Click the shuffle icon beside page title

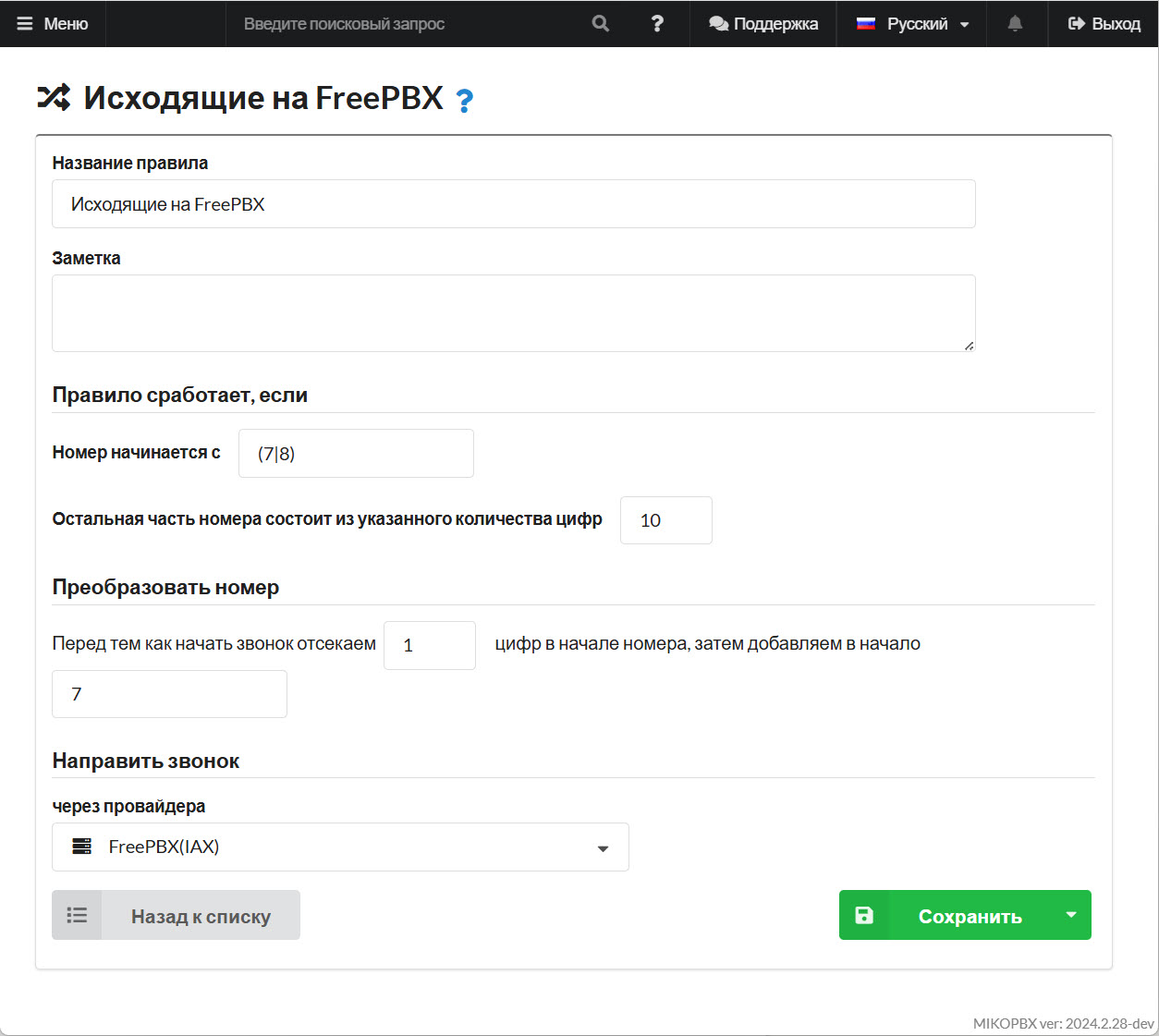tap(54, 97)
